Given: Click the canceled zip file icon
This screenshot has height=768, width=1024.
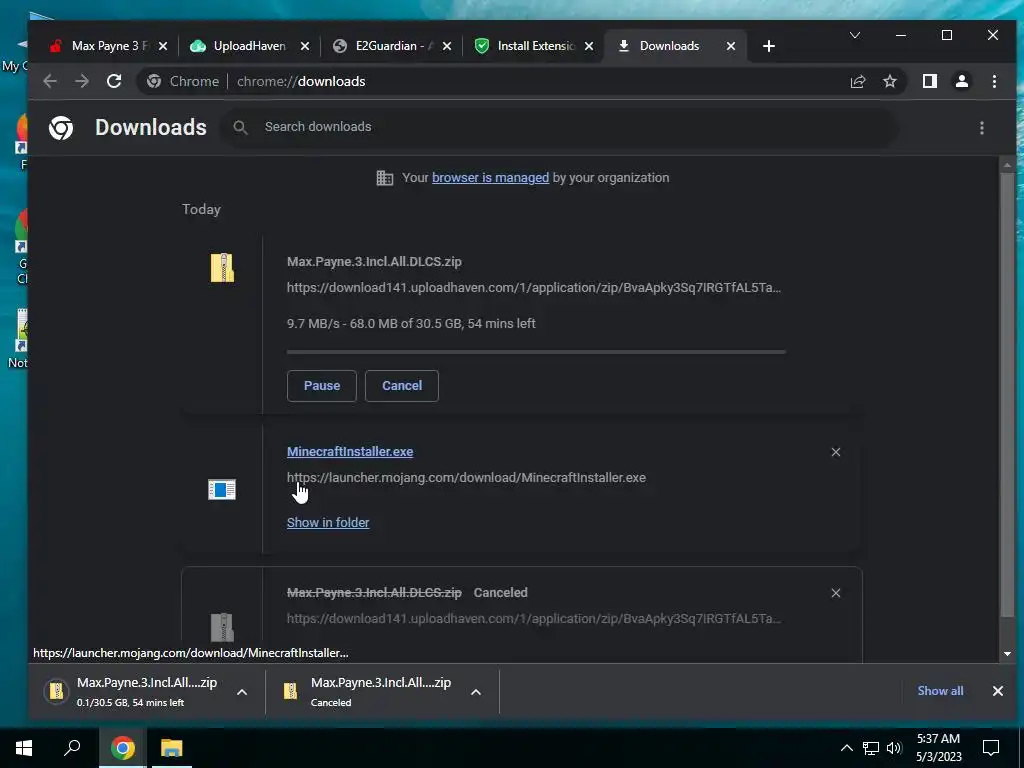Looking at the screenshot, I should click(x=222, y=627).
